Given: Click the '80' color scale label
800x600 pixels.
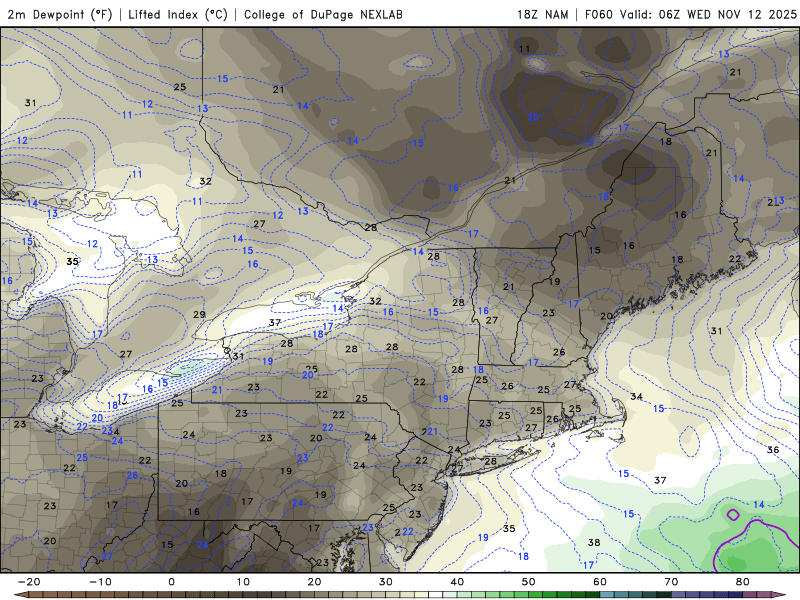Looking at the screenshot, I should click(x=743, y=582).
